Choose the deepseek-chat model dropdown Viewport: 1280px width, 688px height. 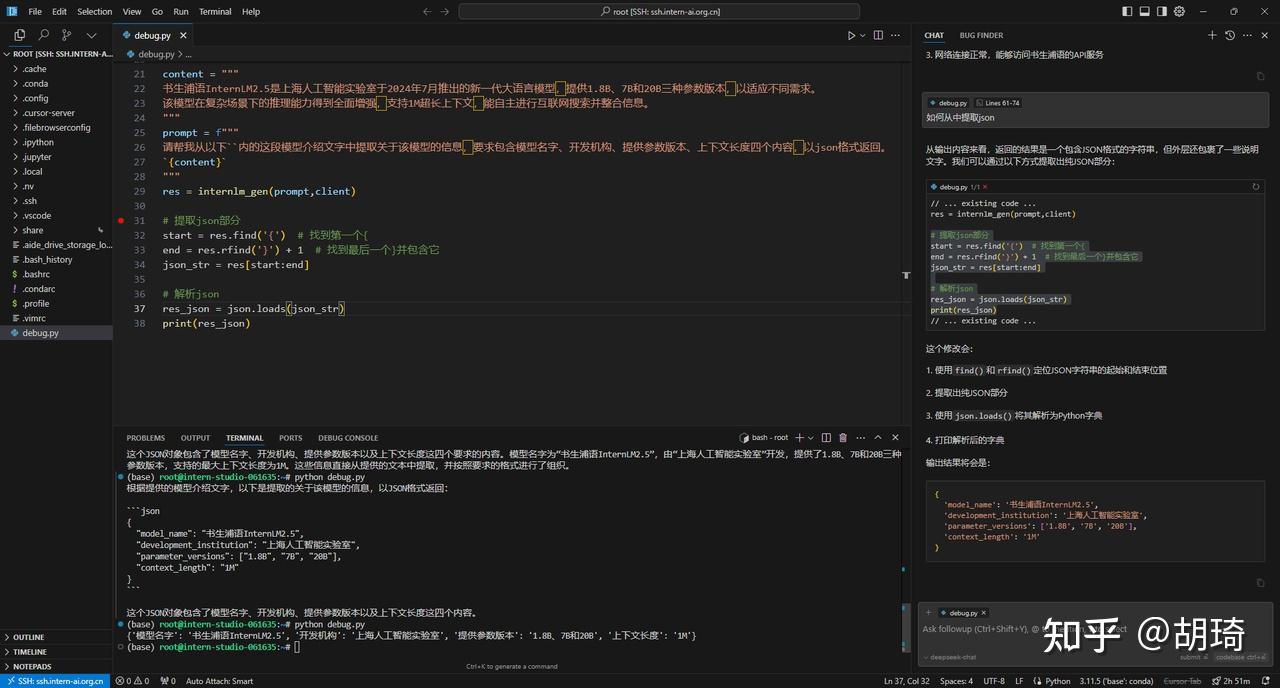tap(950, 657)
